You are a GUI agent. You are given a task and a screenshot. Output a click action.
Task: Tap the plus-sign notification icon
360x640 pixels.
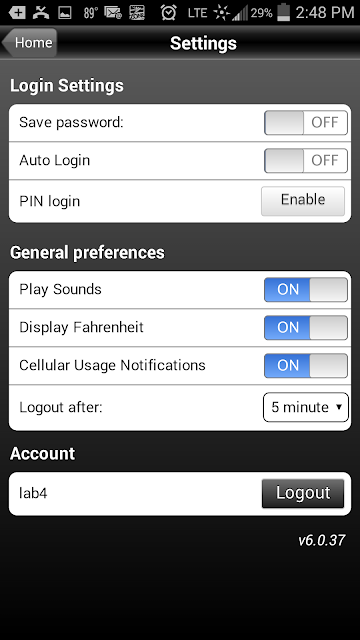pos(16,13)
